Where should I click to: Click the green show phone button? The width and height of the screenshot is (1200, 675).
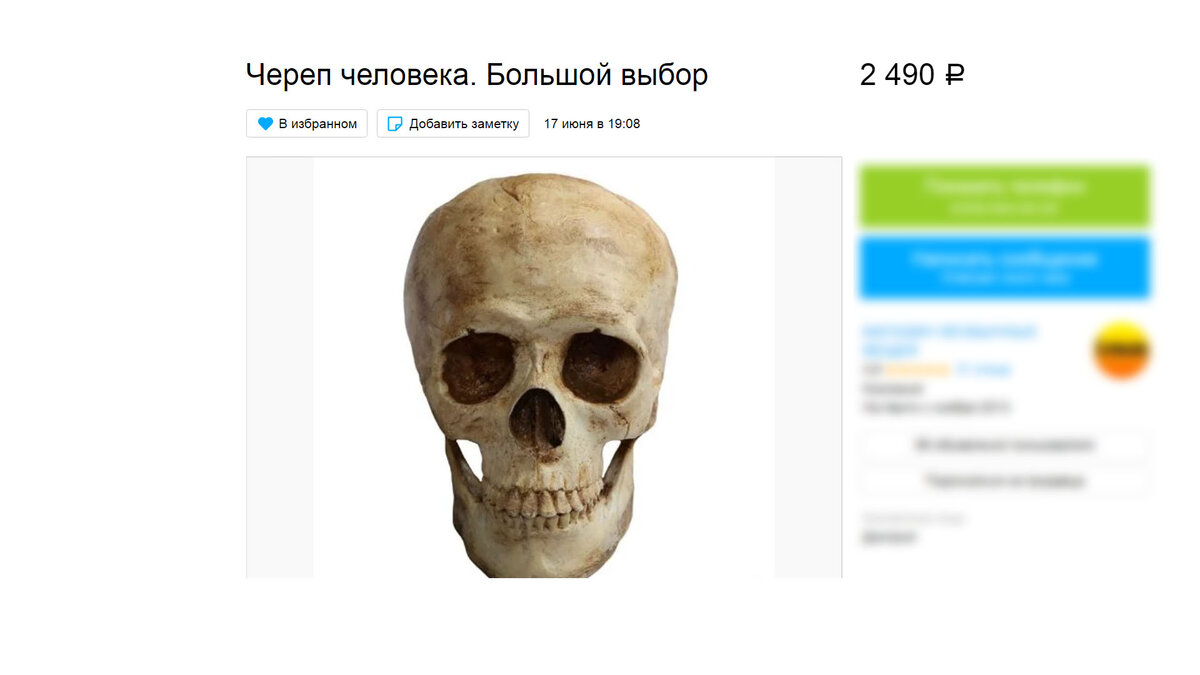(1004, 196)
